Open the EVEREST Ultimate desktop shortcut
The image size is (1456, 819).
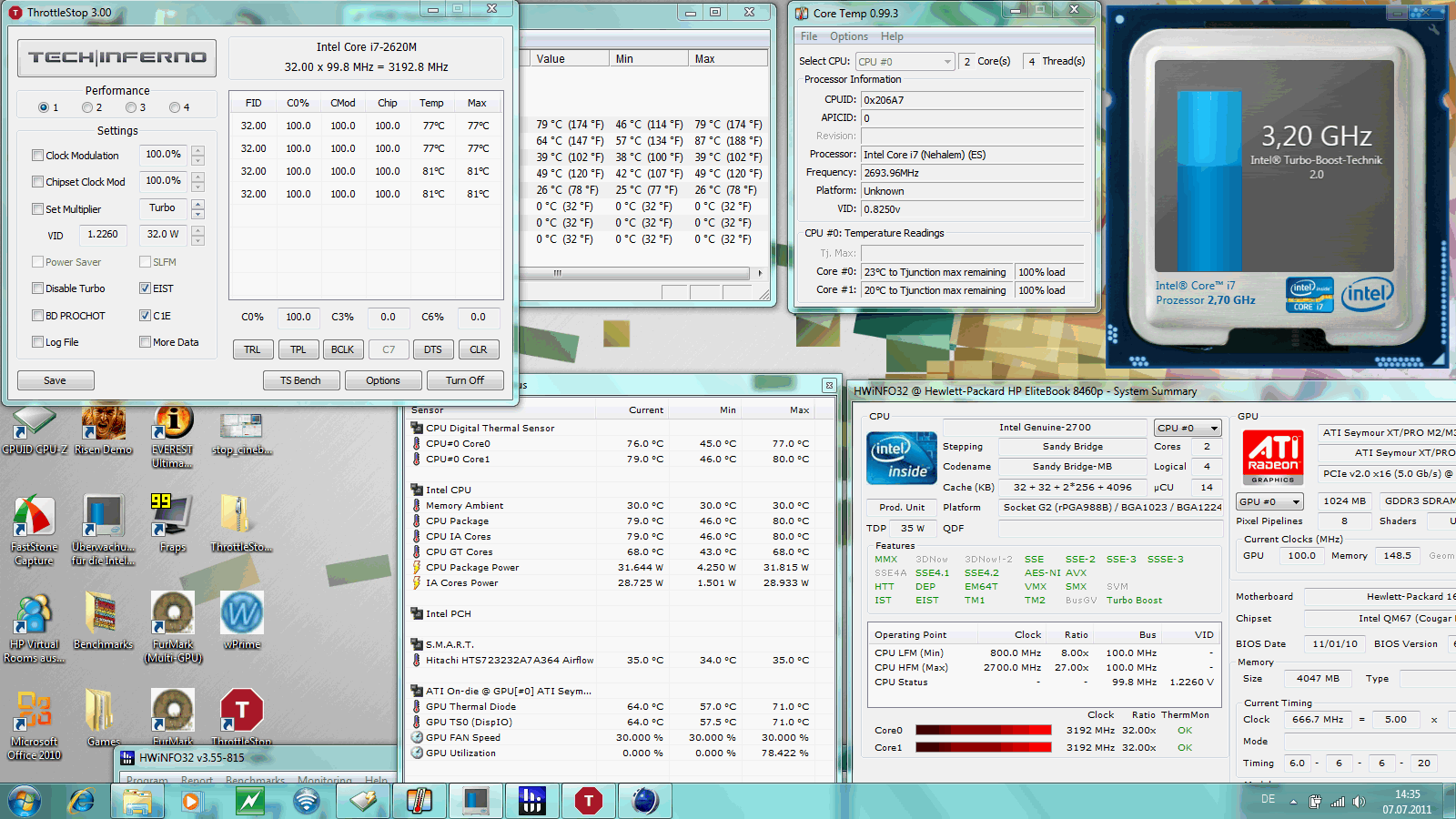coord(172,437)
